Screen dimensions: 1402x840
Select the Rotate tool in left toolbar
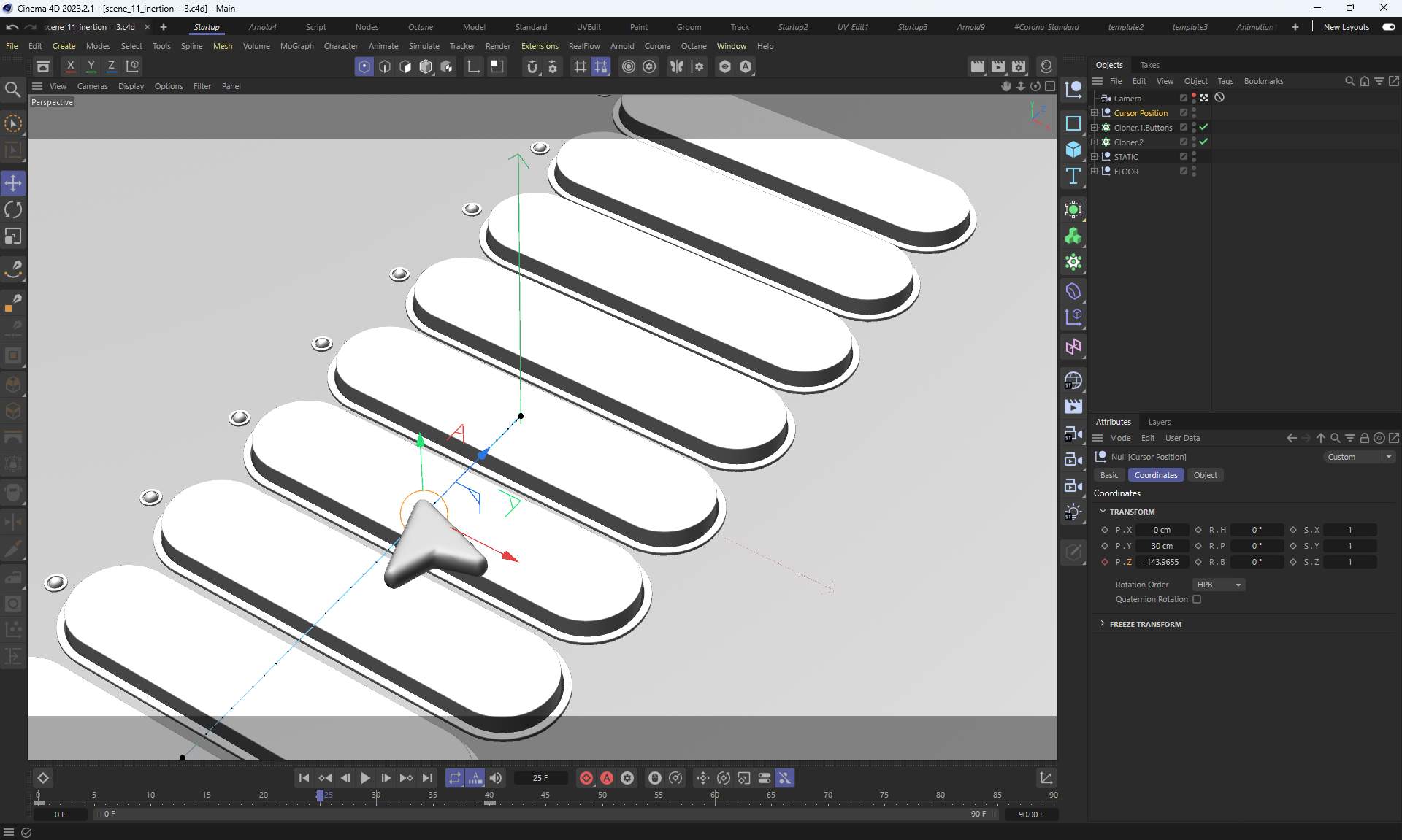[x=13, y=210]
